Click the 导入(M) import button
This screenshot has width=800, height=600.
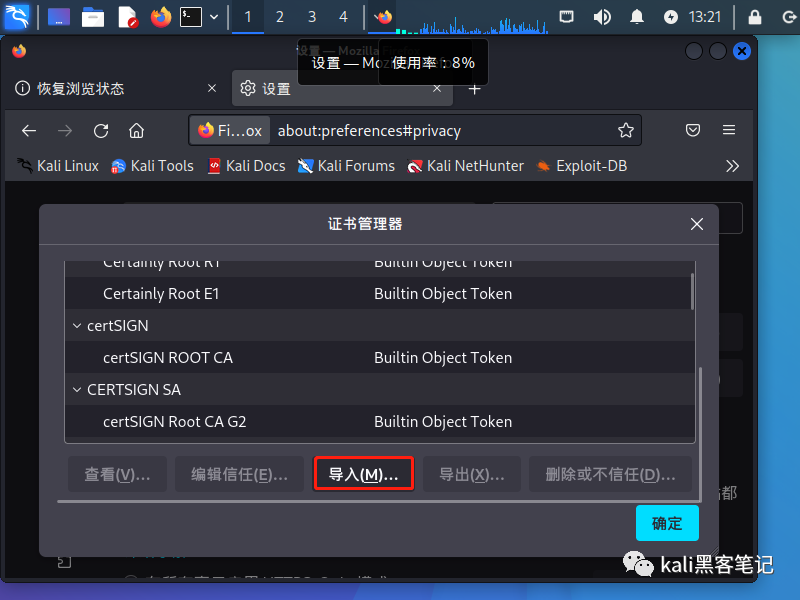pyautogui.click(x=363, y=474)
